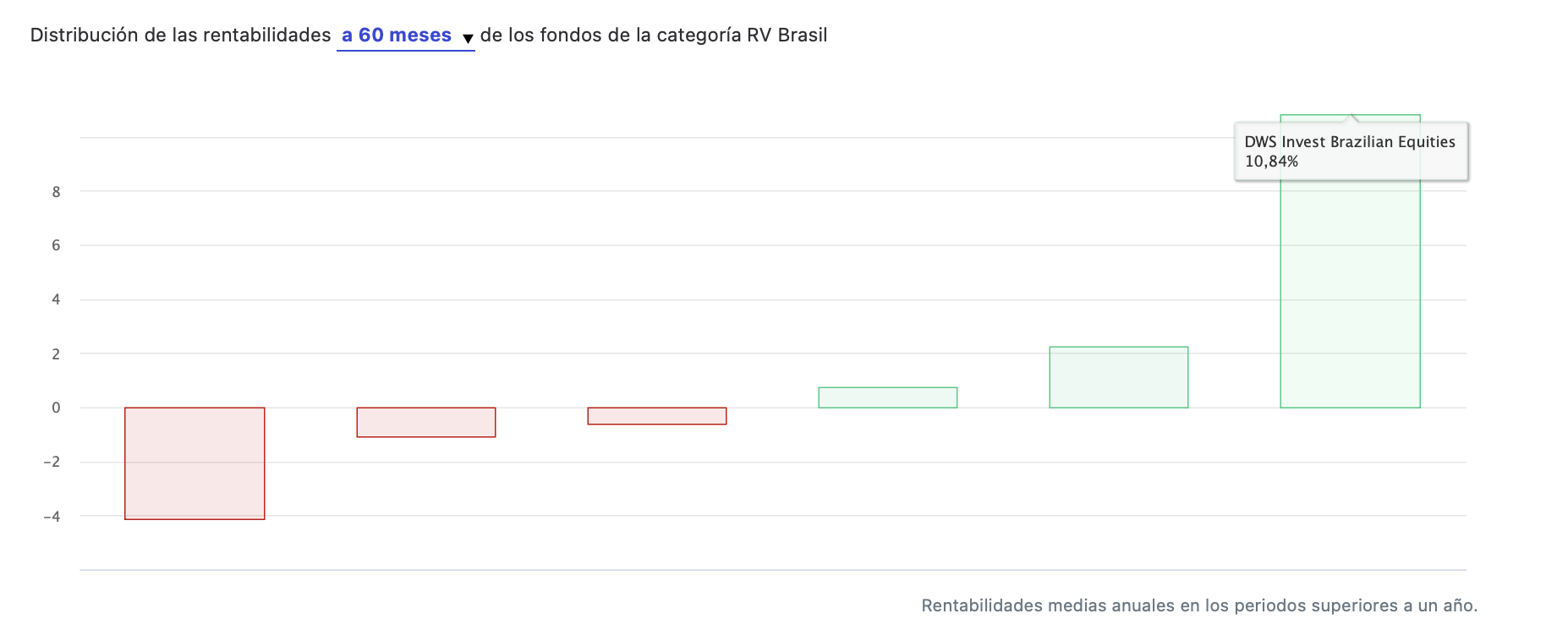Click the y-axis label 8
The image size is (1568, 641).
(x=57, y=192)
